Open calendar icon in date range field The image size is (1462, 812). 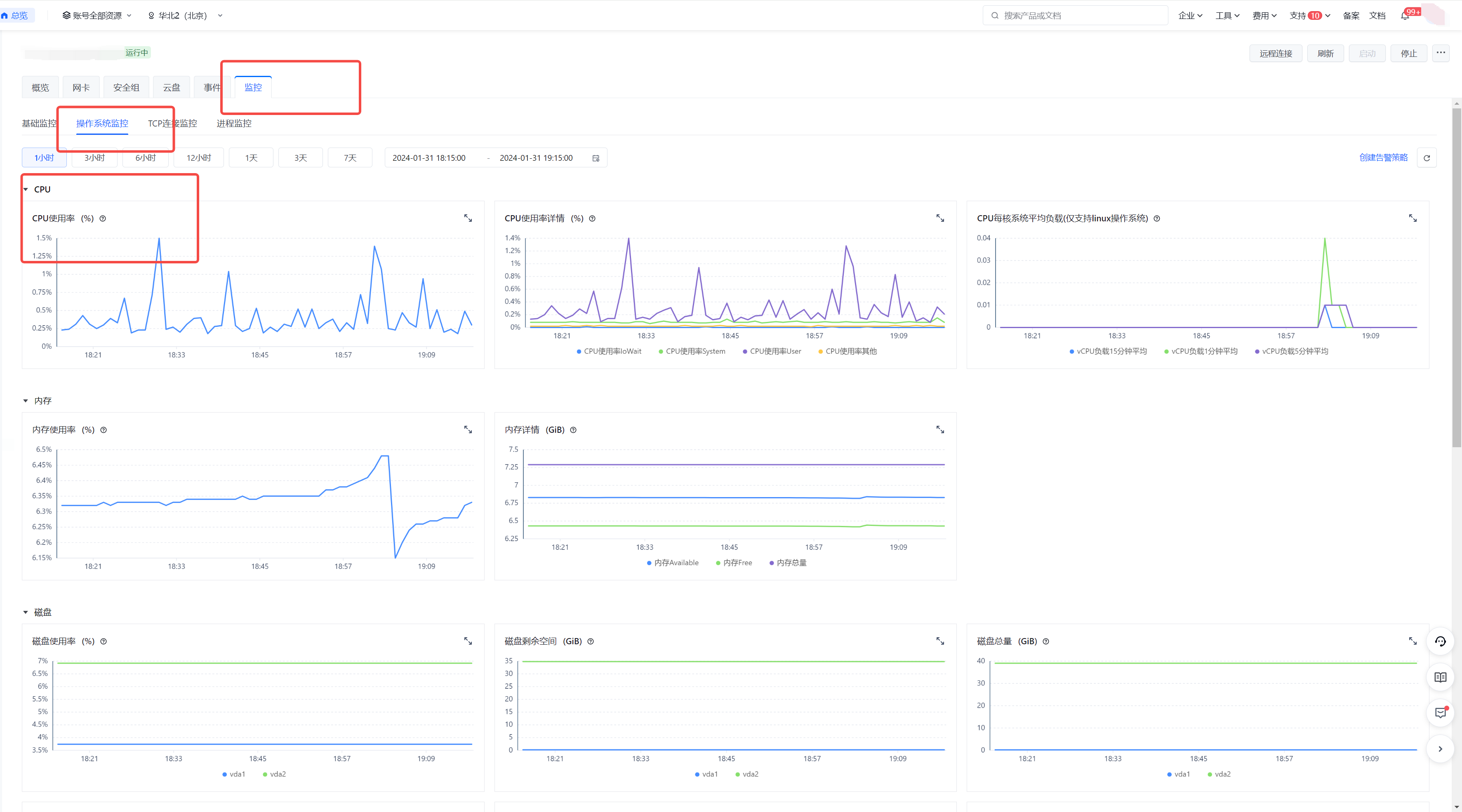pyautogui.click(x=596, y=158)
